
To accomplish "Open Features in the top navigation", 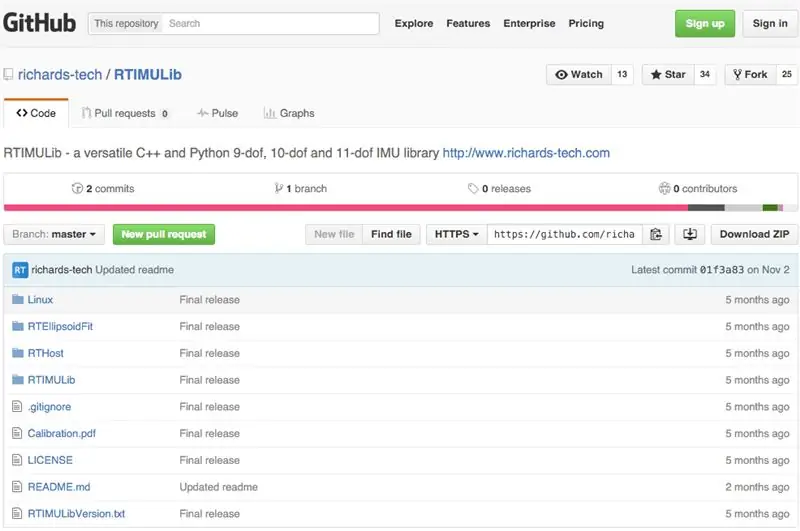I will (468, 23).
